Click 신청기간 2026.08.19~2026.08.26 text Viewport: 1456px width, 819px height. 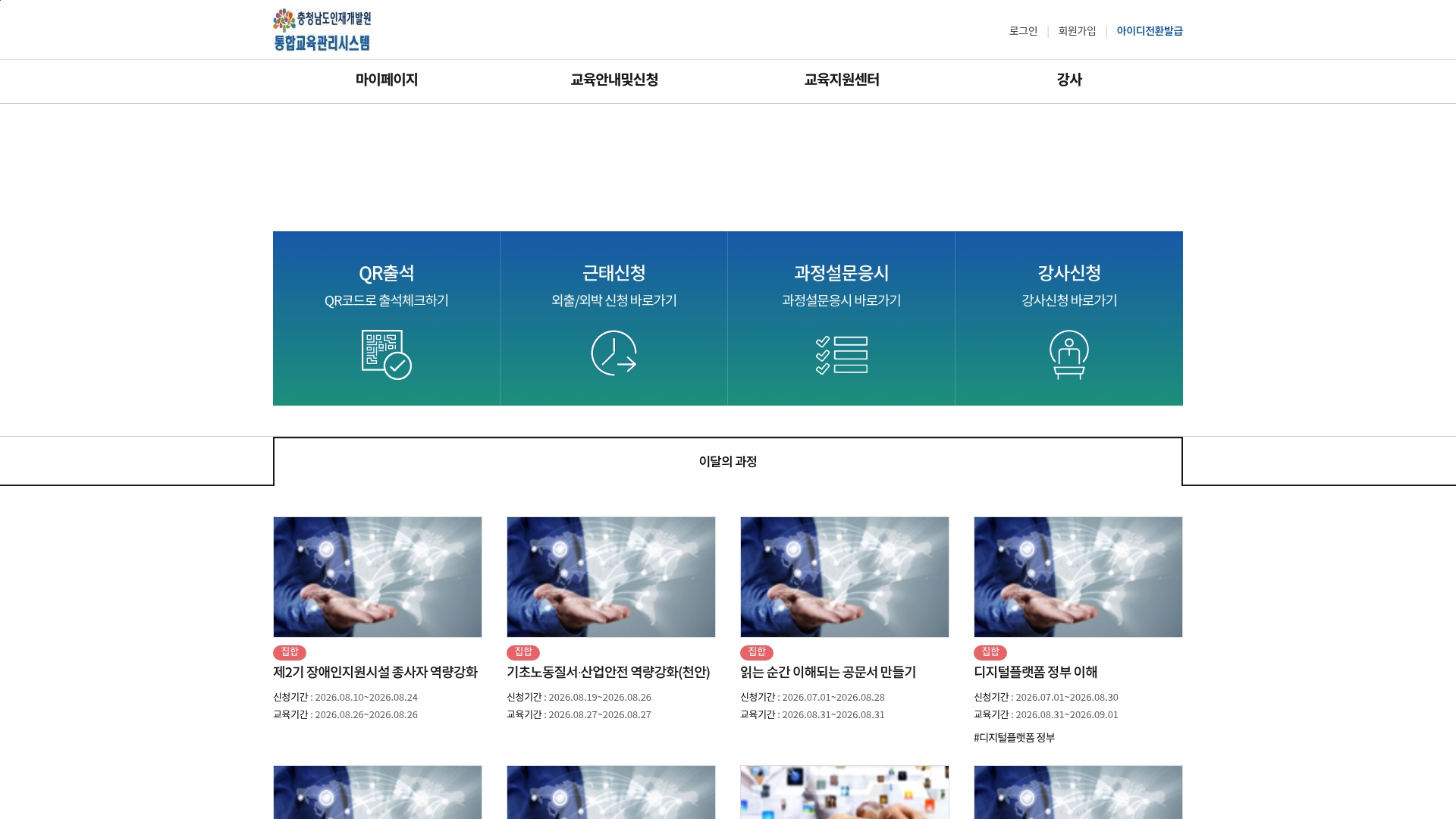[x=579, y=697]
